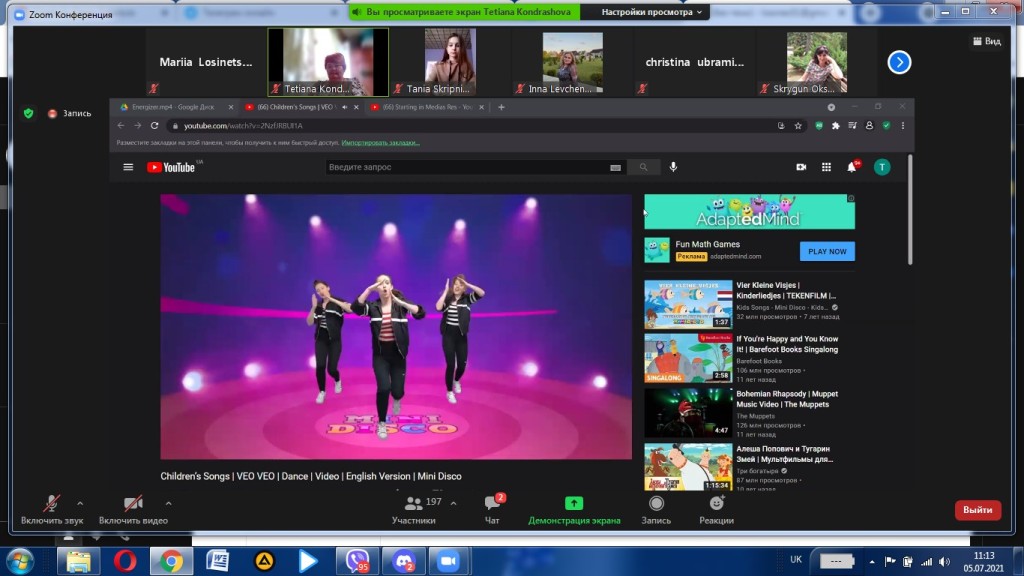Show hidden system tray icons arrow
Image resolution: width=1024 pixels, height=576 pixels.
(x=872, y=562)
